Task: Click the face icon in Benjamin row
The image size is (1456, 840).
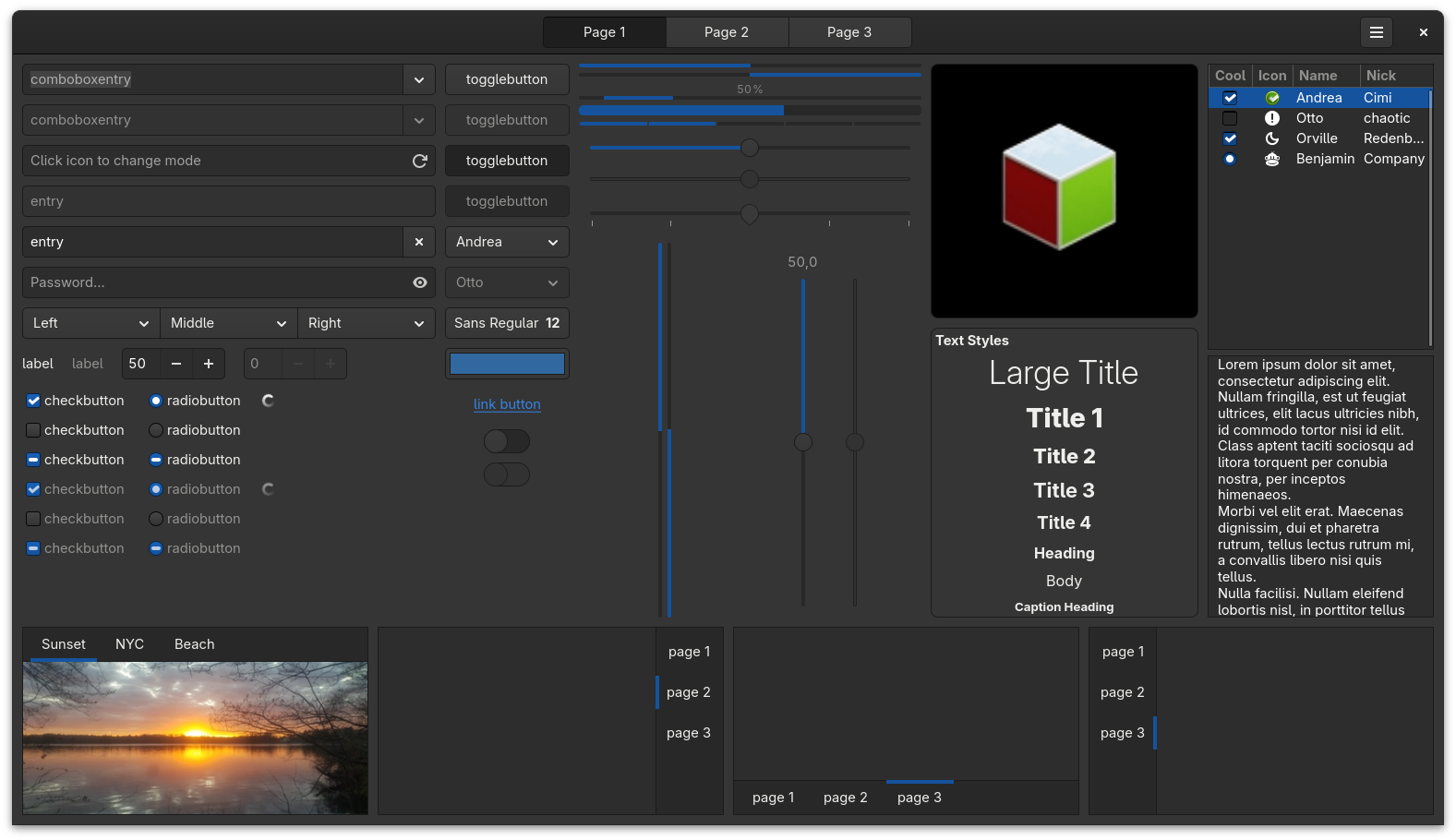Action: (x=1272, y=159)
